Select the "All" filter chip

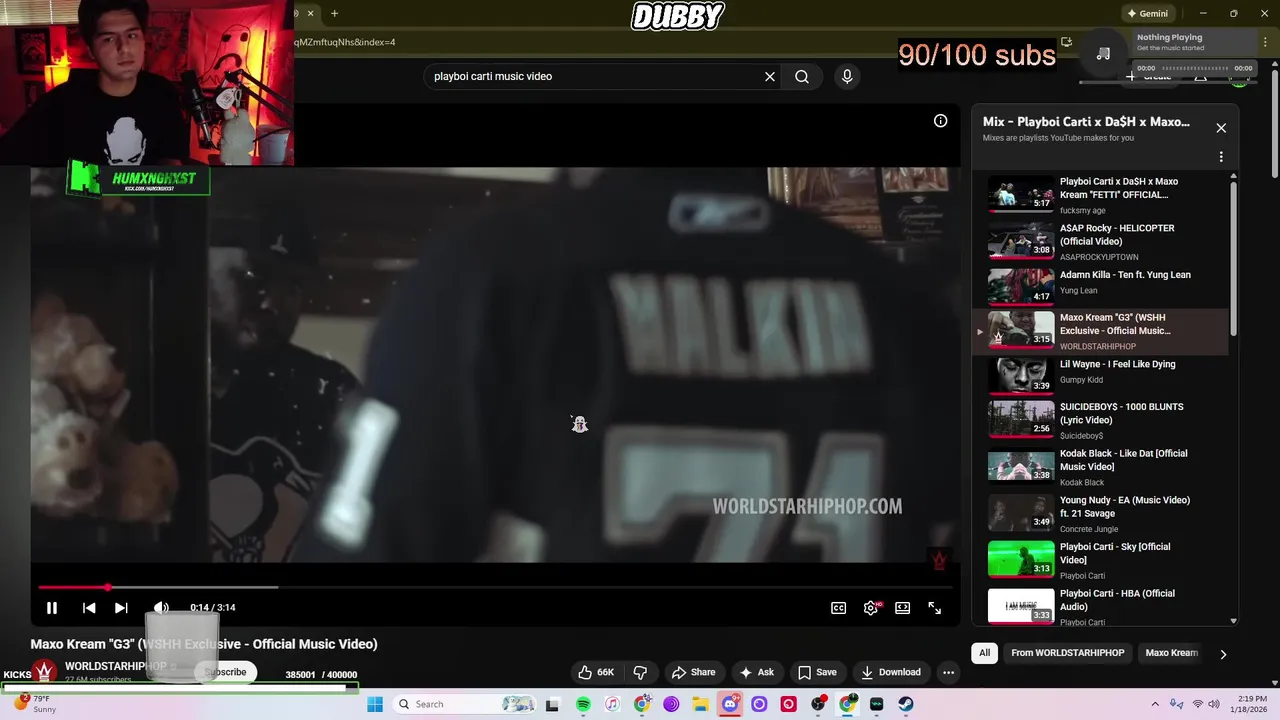click(984, 653)
